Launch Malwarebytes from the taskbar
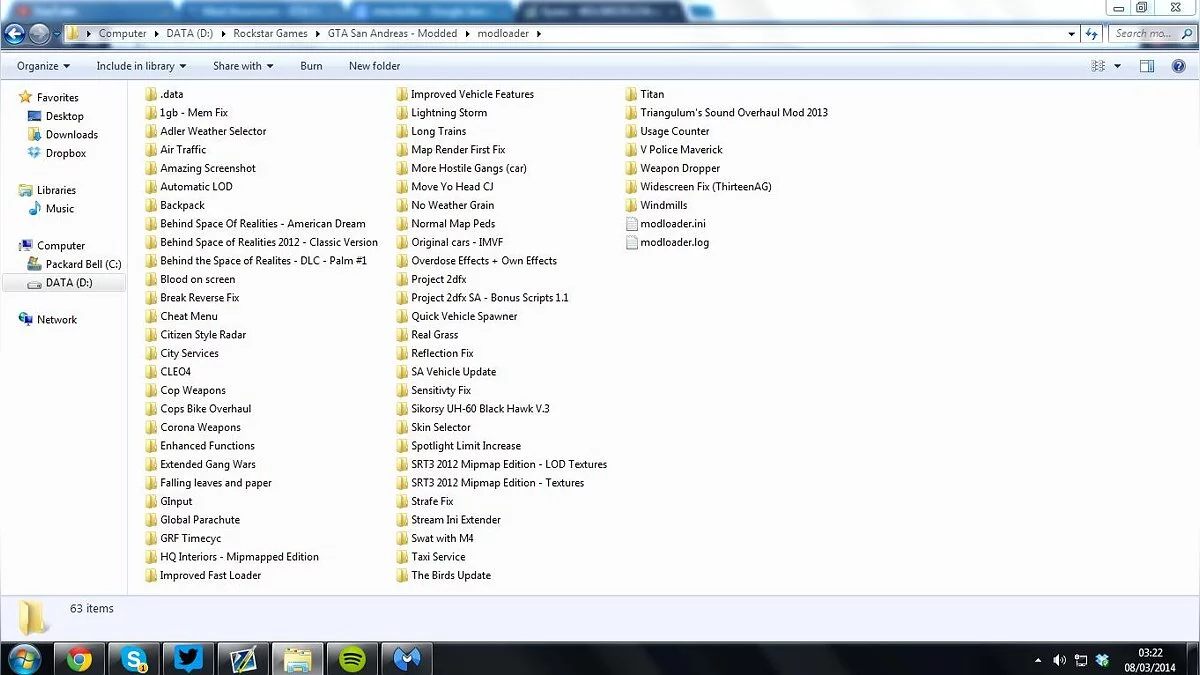 [407, 659]
